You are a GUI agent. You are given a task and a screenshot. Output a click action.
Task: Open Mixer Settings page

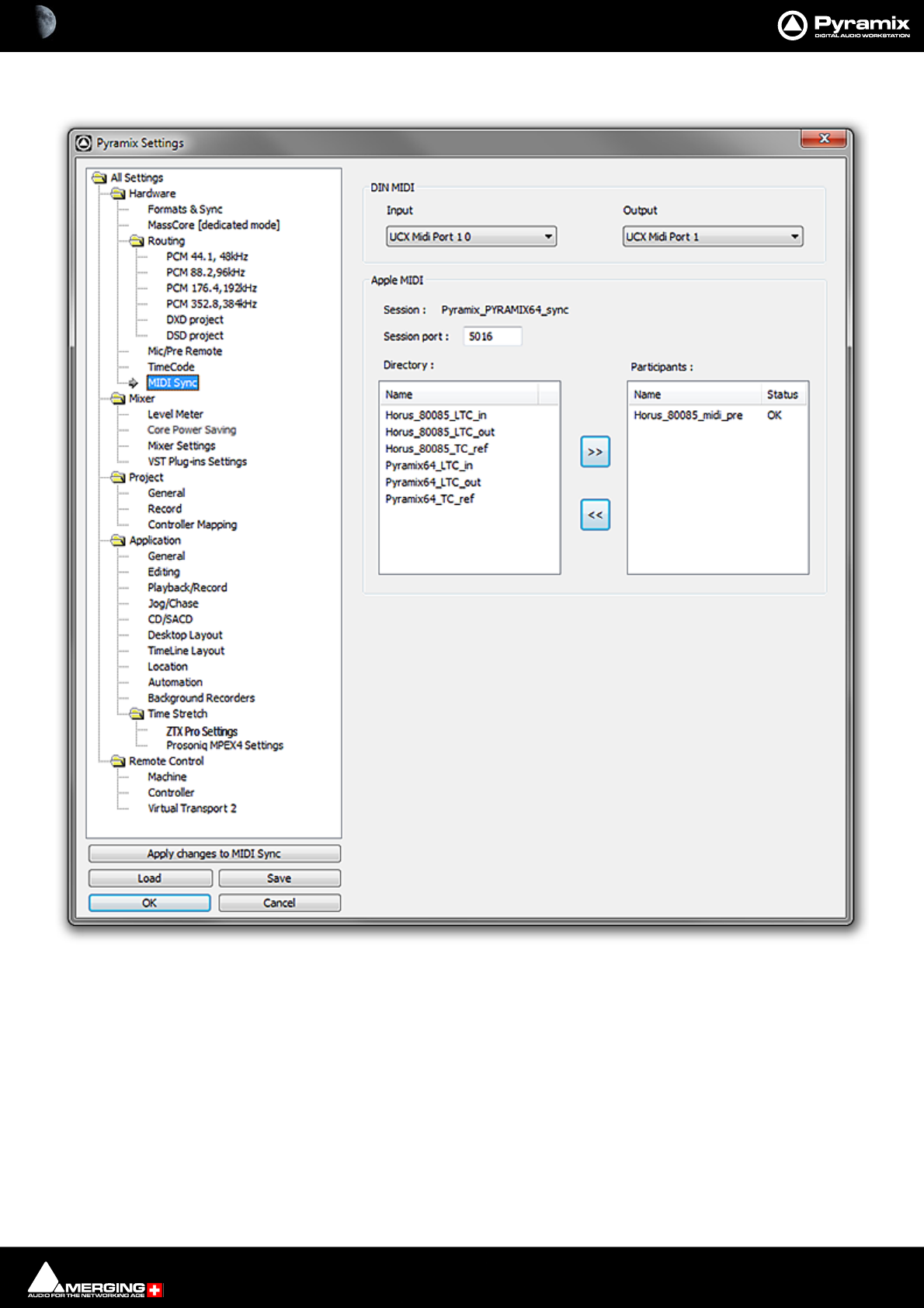coord(182,446)
